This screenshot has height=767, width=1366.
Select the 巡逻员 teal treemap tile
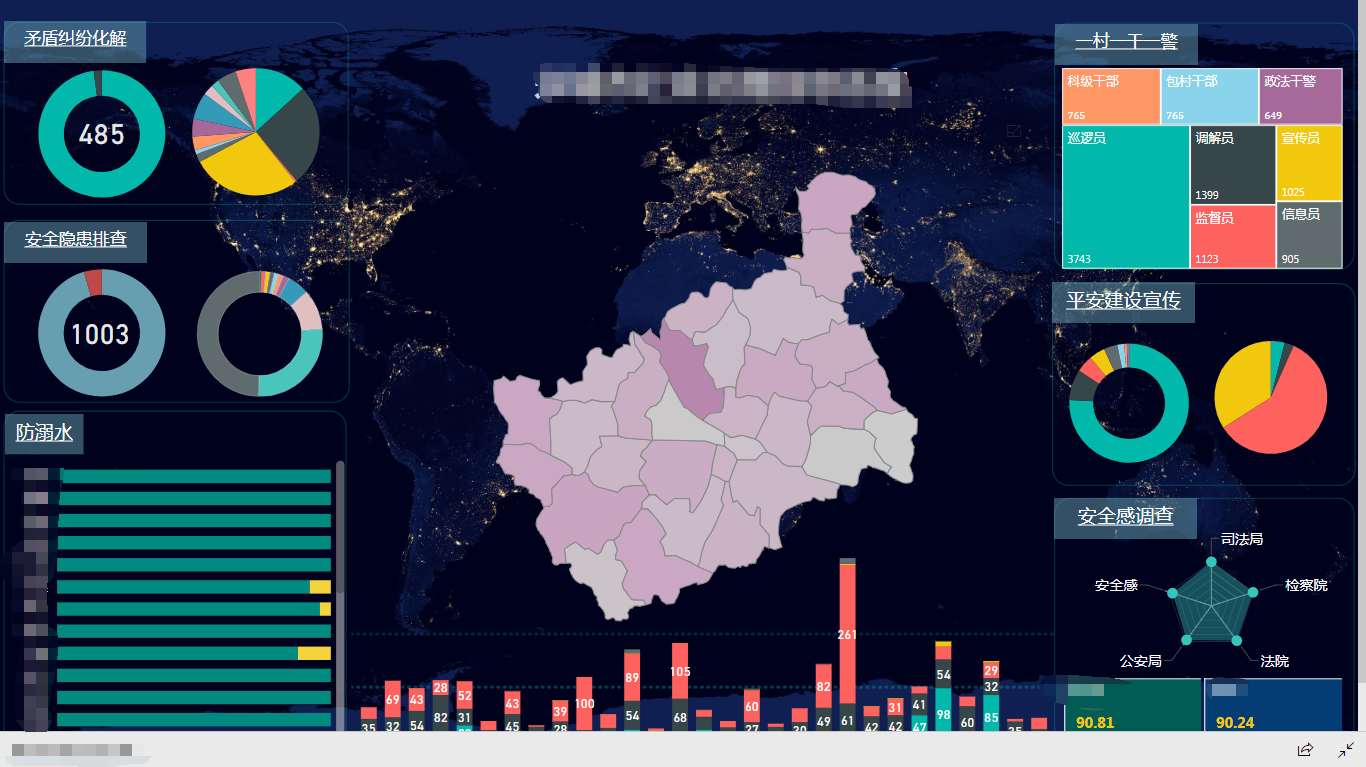[x=1125, y=197]
